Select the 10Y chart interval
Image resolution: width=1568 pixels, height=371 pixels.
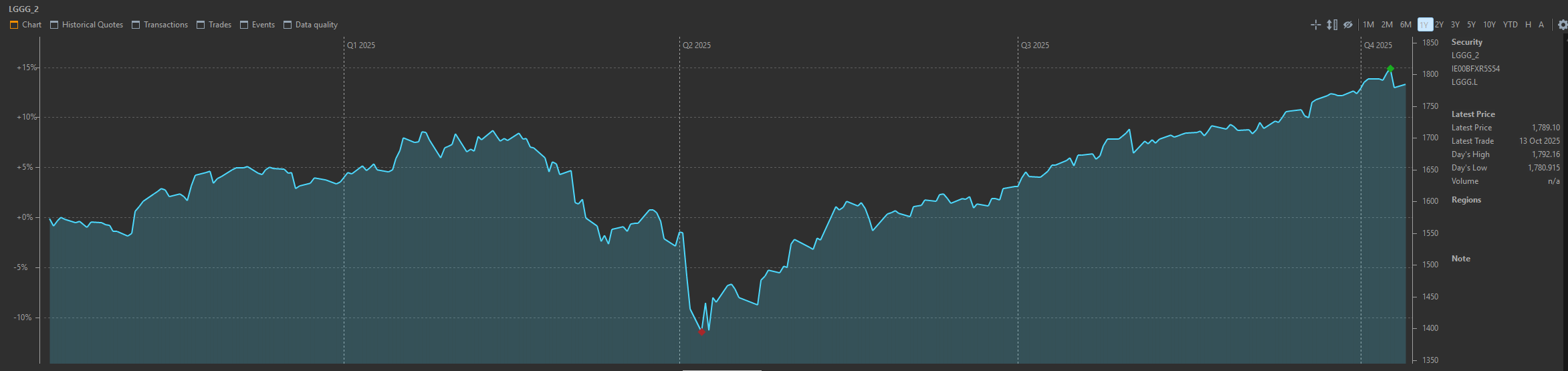click(x=1489, y=25)
